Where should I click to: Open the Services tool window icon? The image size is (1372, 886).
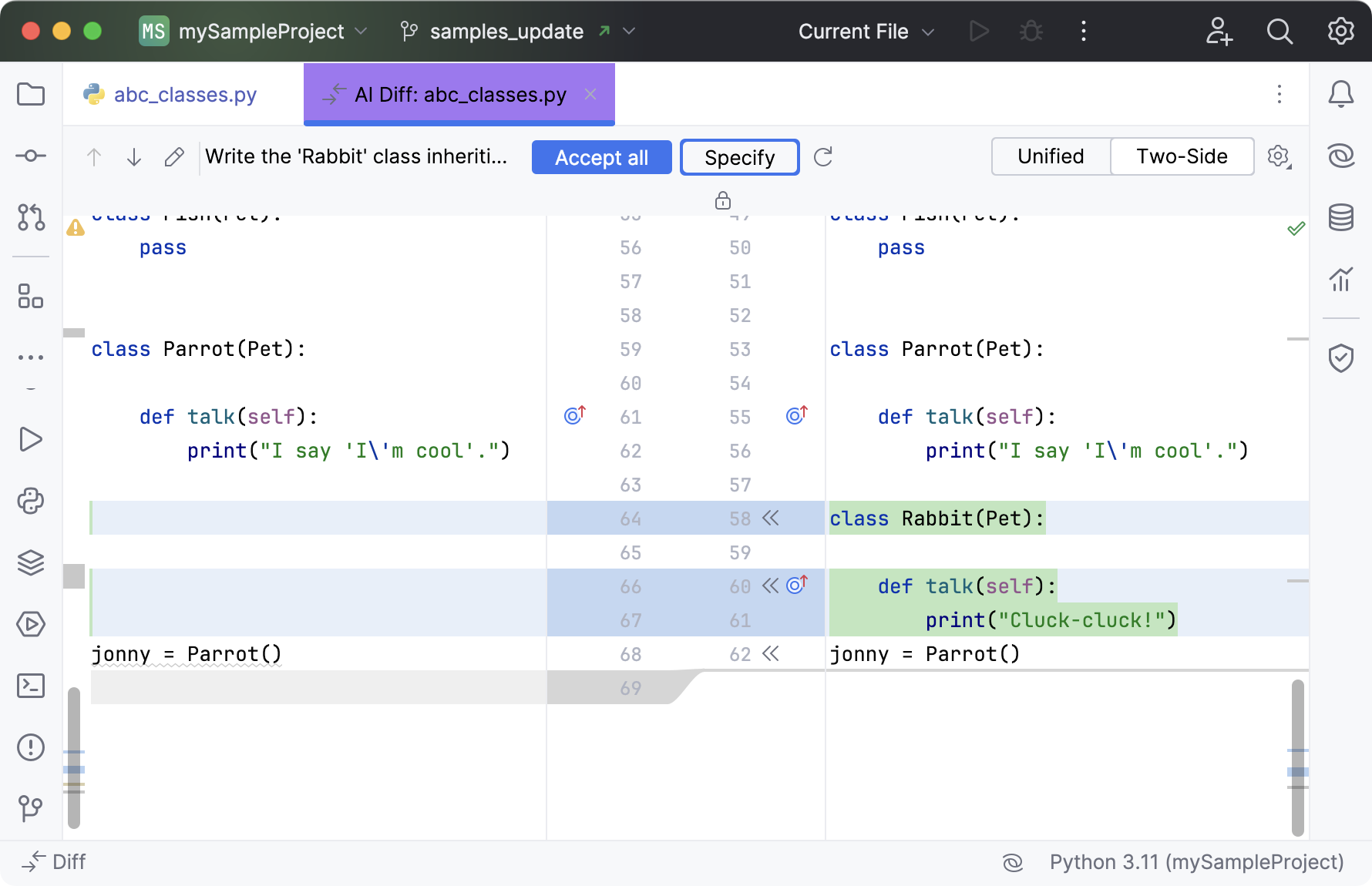click(31, 624)
